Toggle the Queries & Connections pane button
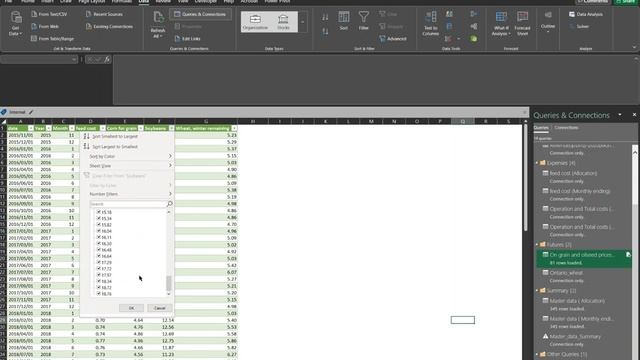This screenshot has width=640, height=360. [200, 14]
